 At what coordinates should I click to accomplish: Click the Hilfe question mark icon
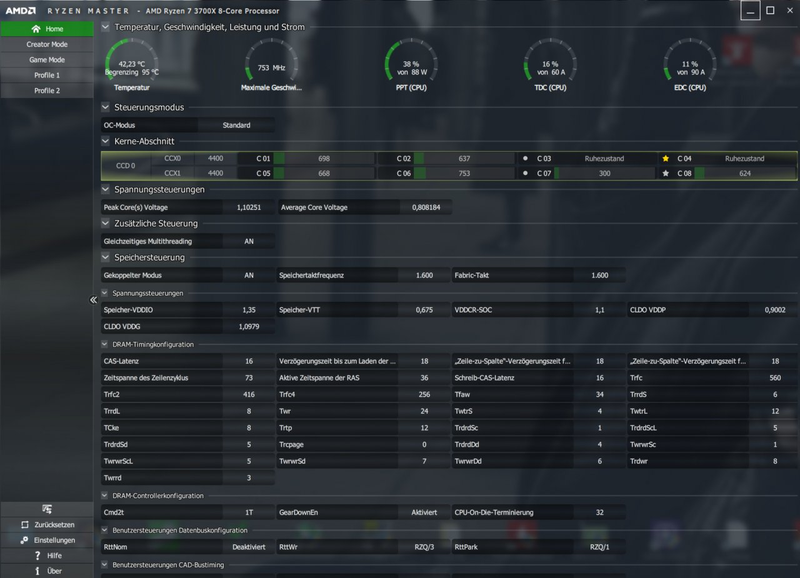37,556
